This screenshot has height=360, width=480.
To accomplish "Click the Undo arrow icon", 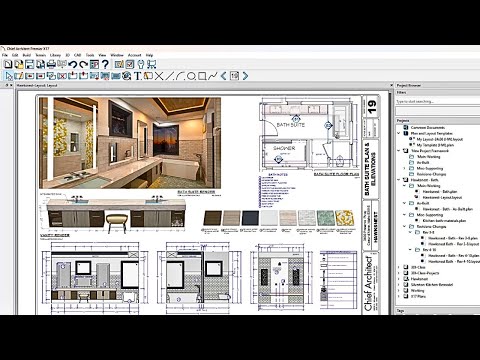I will pos(73,64).
